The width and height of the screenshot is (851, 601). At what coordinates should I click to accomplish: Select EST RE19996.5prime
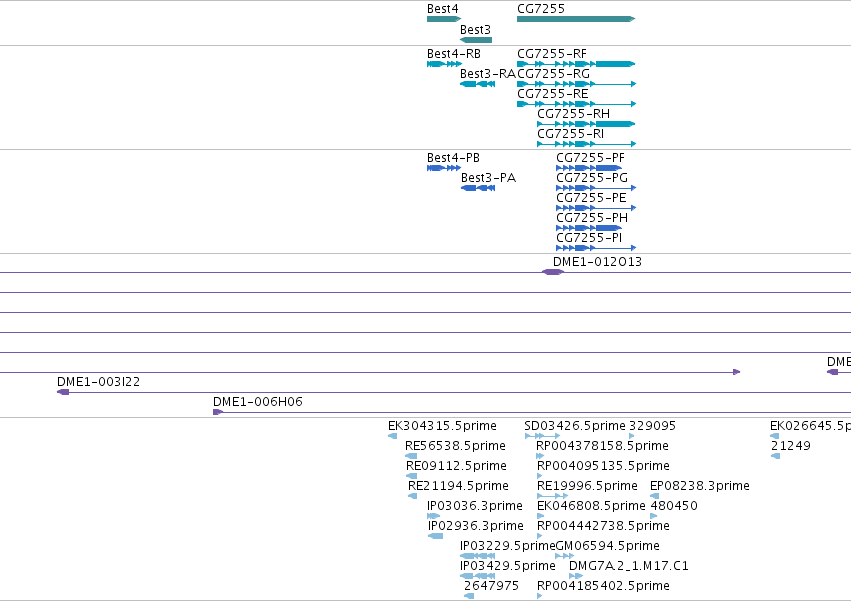tap(552, 496)
